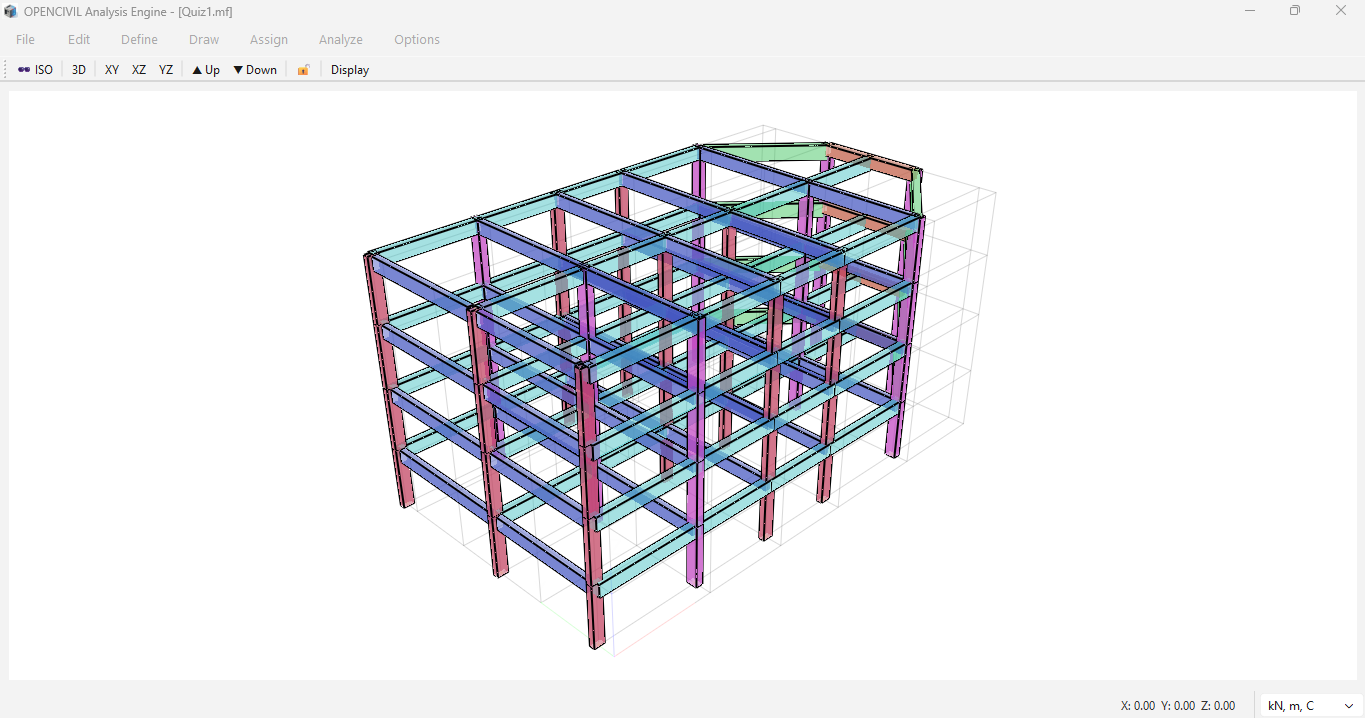Close the OPENCIVIL window
Viewport: 1365px width, 718px height.
pos(1341,11)
